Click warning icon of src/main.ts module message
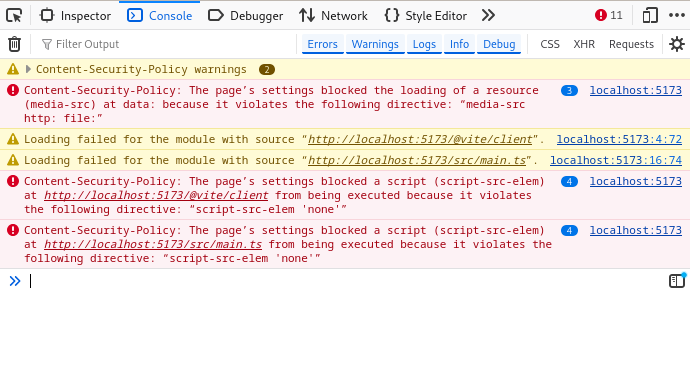 pos(13,161)
